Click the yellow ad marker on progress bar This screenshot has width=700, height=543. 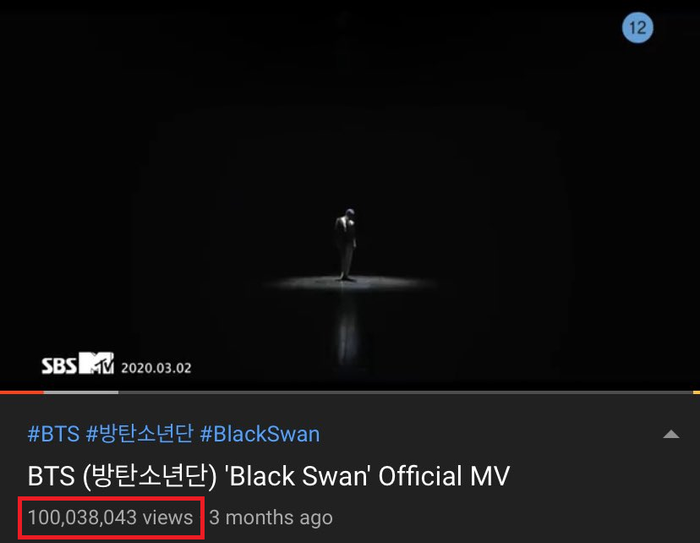coord(696,392)
